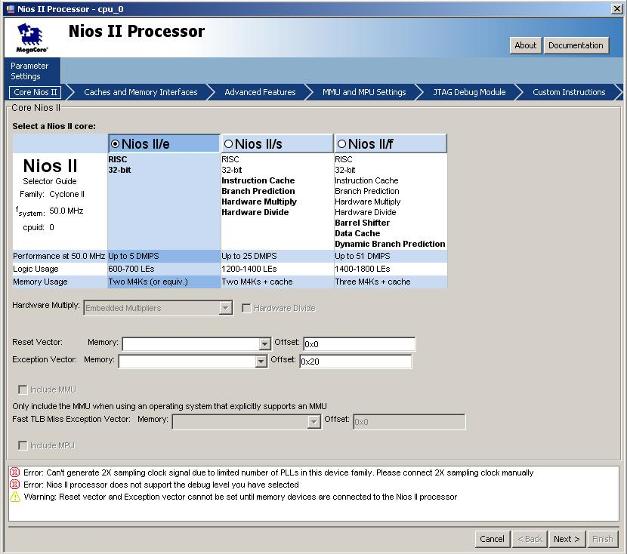Screen dimensions: 627x554
Task: Click the 'Three M4Ks + cache' cell
Action: 391,282
